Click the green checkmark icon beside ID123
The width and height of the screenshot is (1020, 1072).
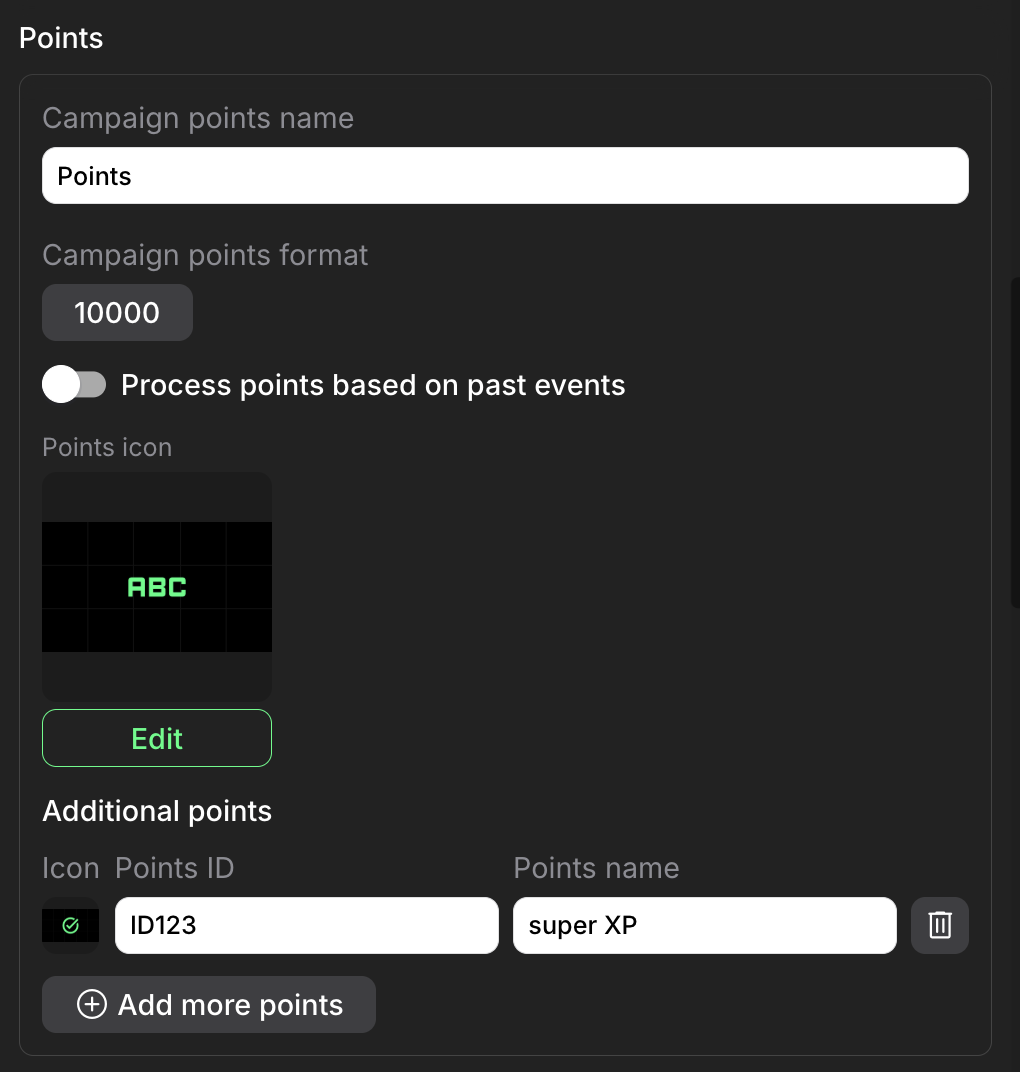coord(70,926)
